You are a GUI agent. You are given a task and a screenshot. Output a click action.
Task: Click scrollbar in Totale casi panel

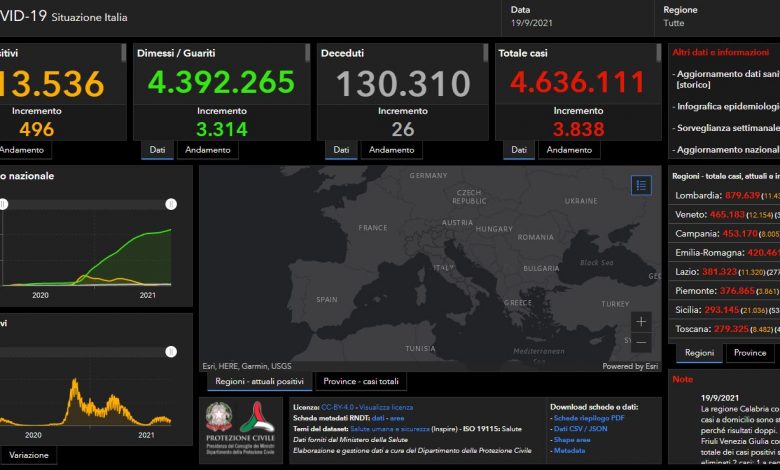[x=660, y=52]
